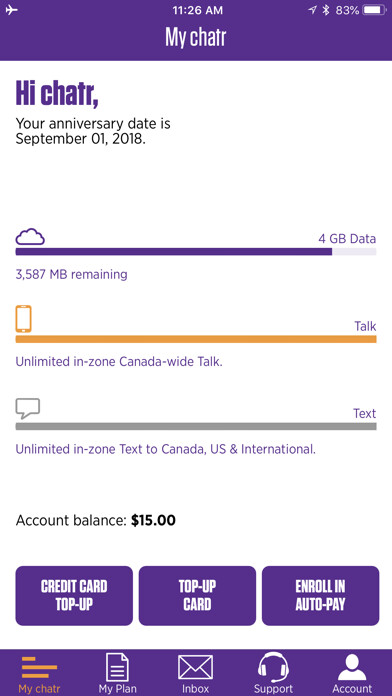Tap the 3,587 MB remaining text
This screenshot has width=392, height=696.
coord(71,274)
